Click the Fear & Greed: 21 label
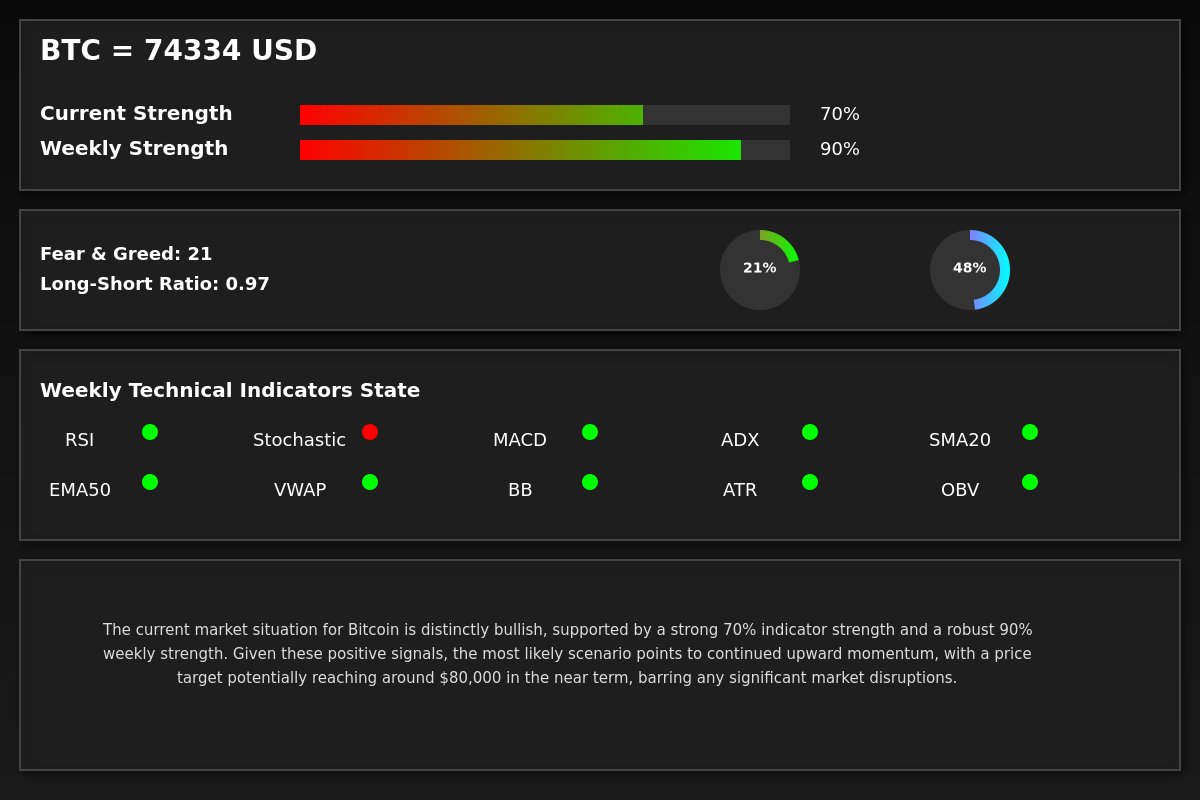This screenshot has width=1200, height=800. [126, 254]
